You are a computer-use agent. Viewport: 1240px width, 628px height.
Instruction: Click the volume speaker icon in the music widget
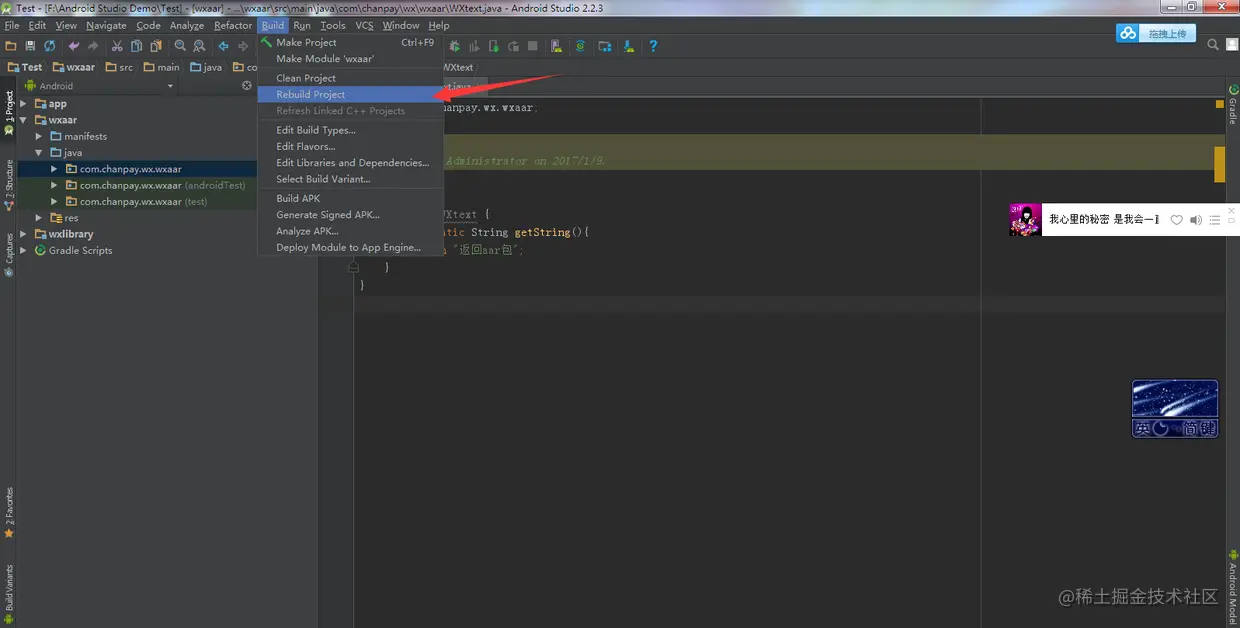click(1196, 220)
